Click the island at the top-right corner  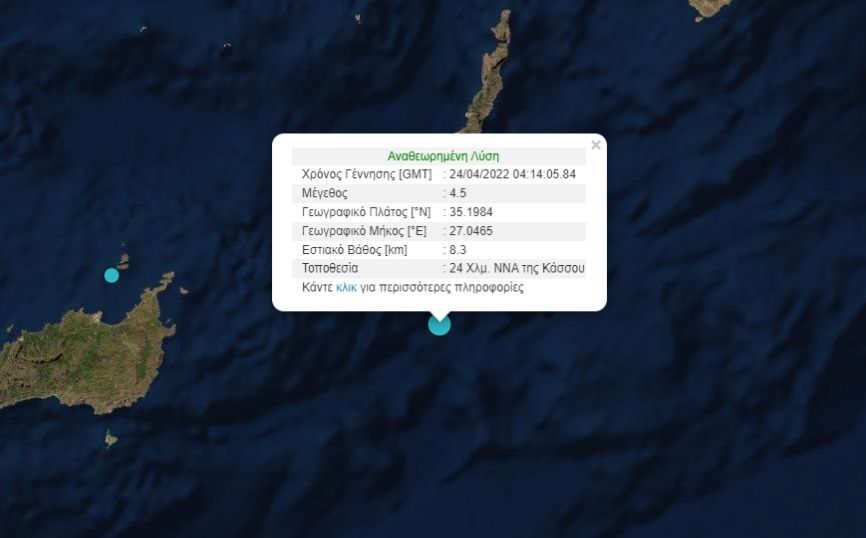click(x=711, y=8)
